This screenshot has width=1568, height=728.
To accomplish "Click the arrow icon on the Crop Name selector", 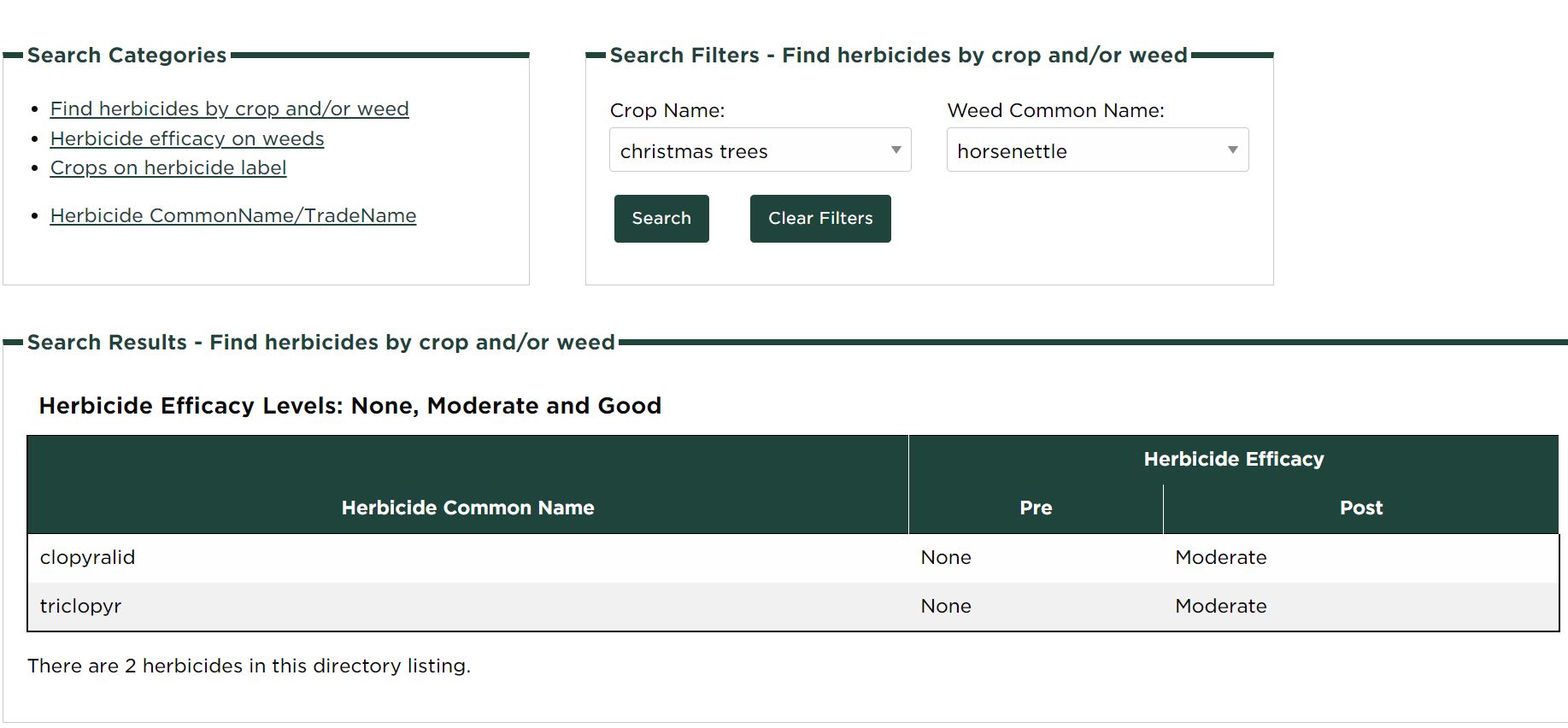I will click(x=896, y=150).
